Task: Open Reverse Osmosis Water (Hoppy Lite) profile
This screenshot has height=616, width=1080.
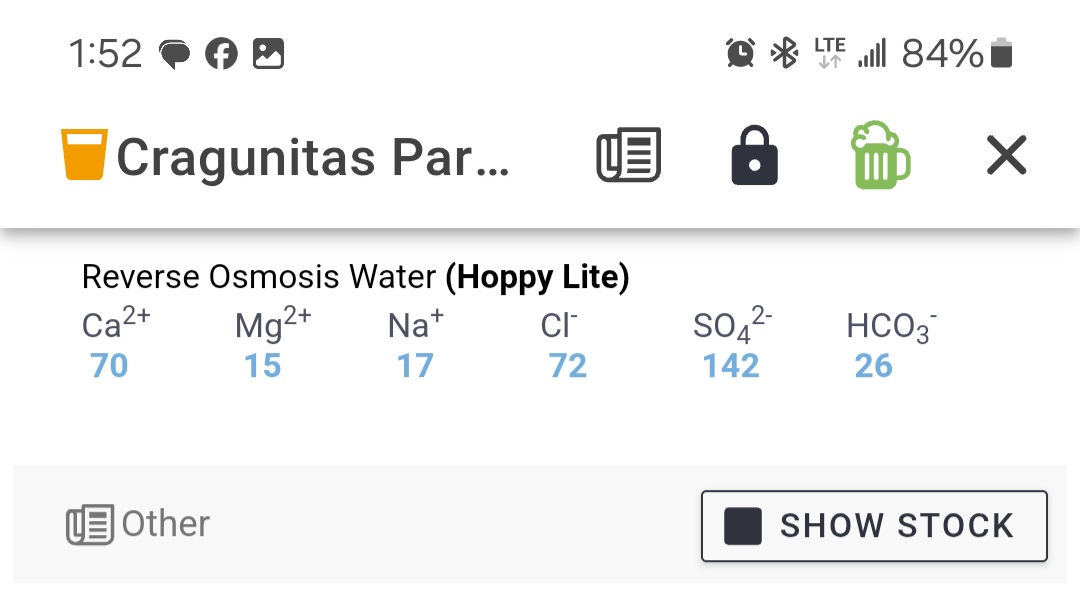Action: tap(355, 277)
